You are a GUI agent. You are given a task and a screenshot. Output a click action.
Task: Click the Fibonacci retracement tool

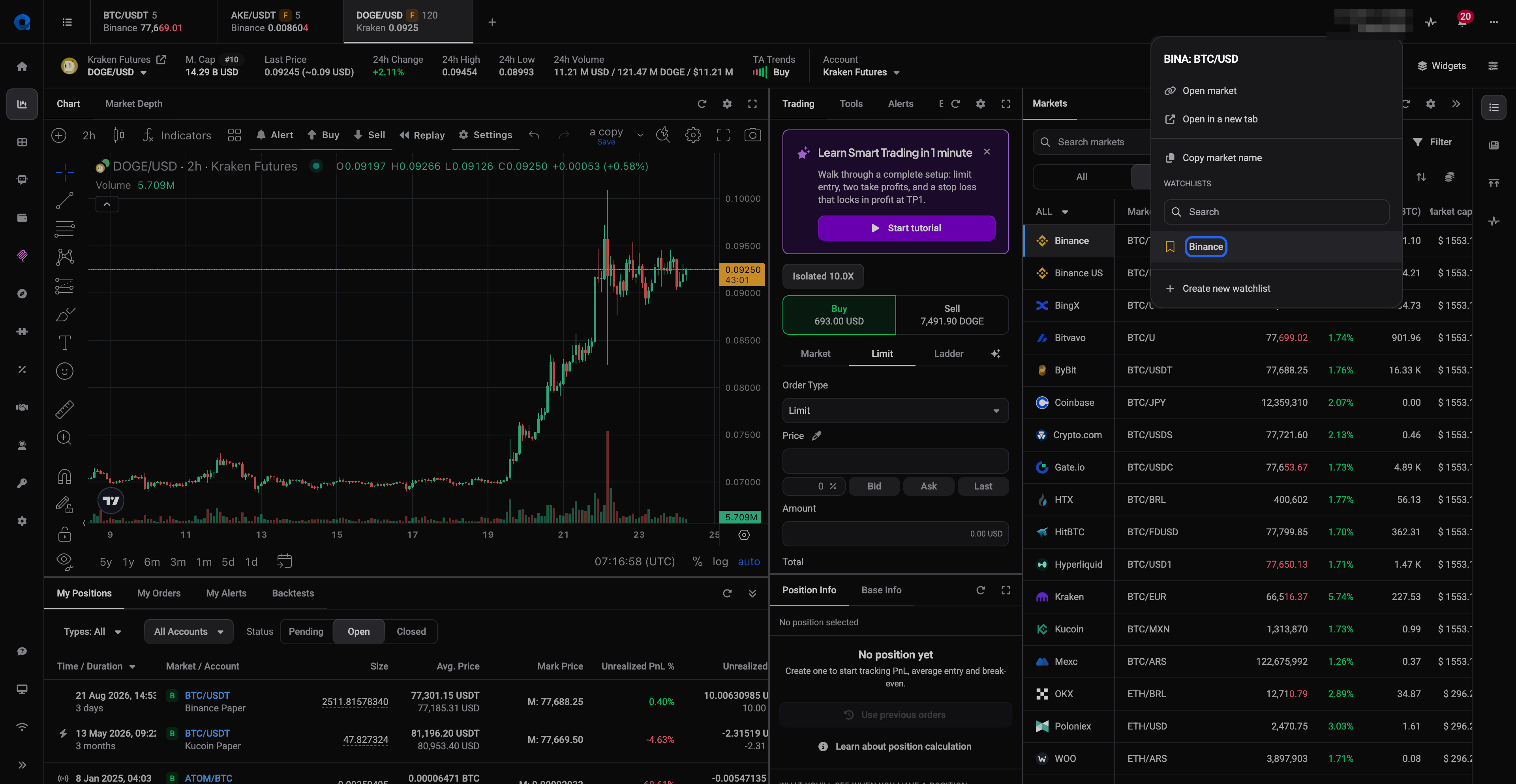[65, 229]
